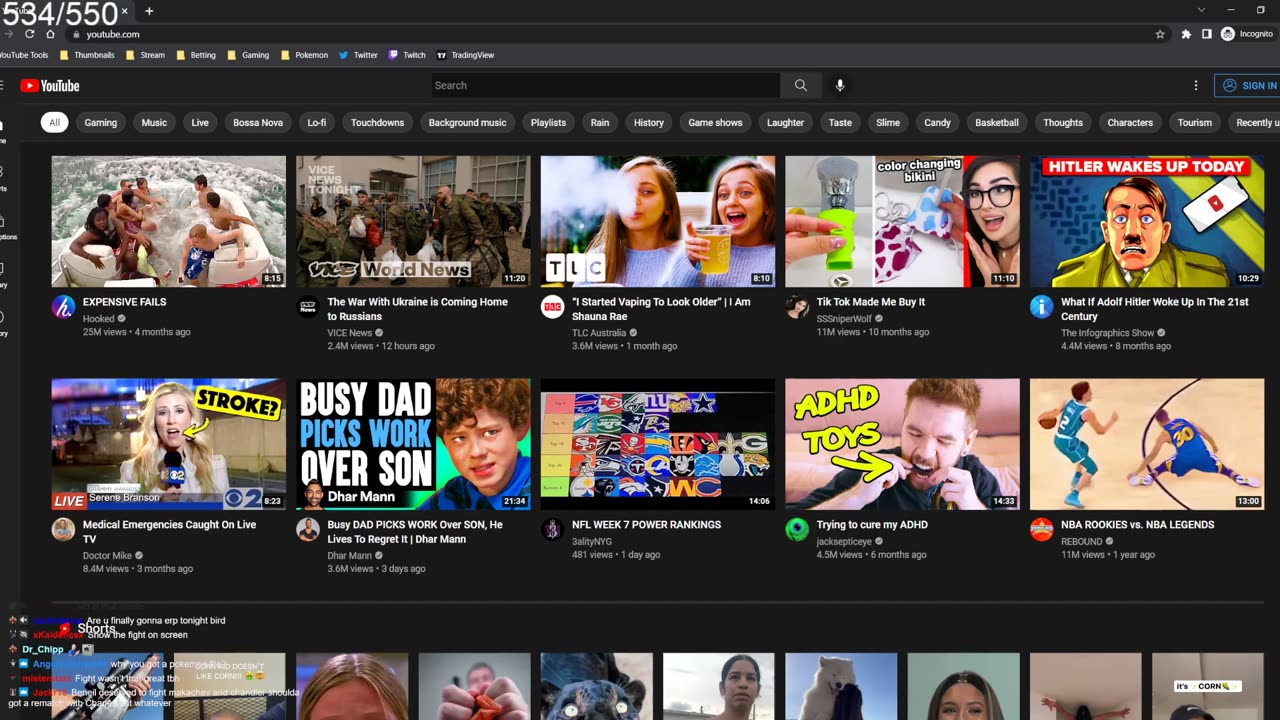The width and height of the screenshot is (1280, 720).
Task: Open a new browser tab
Action: tap(149, 11)
